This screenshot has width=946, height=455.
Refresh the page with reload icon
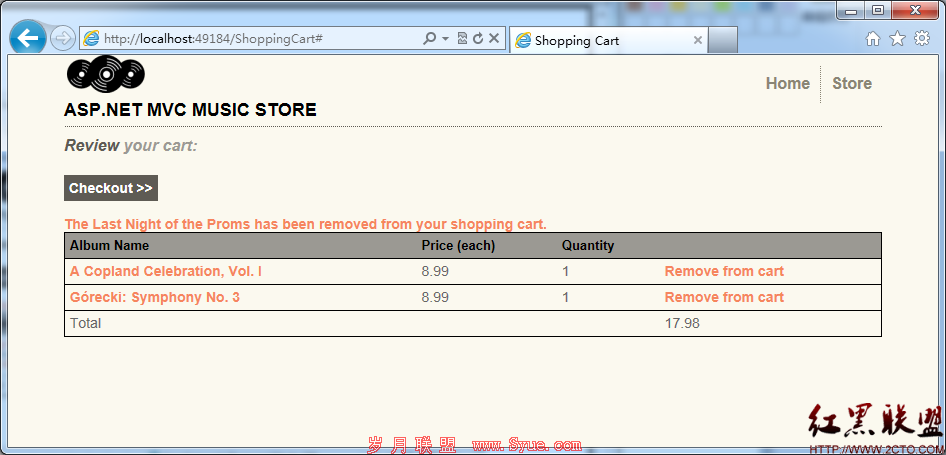coord(478,39)
